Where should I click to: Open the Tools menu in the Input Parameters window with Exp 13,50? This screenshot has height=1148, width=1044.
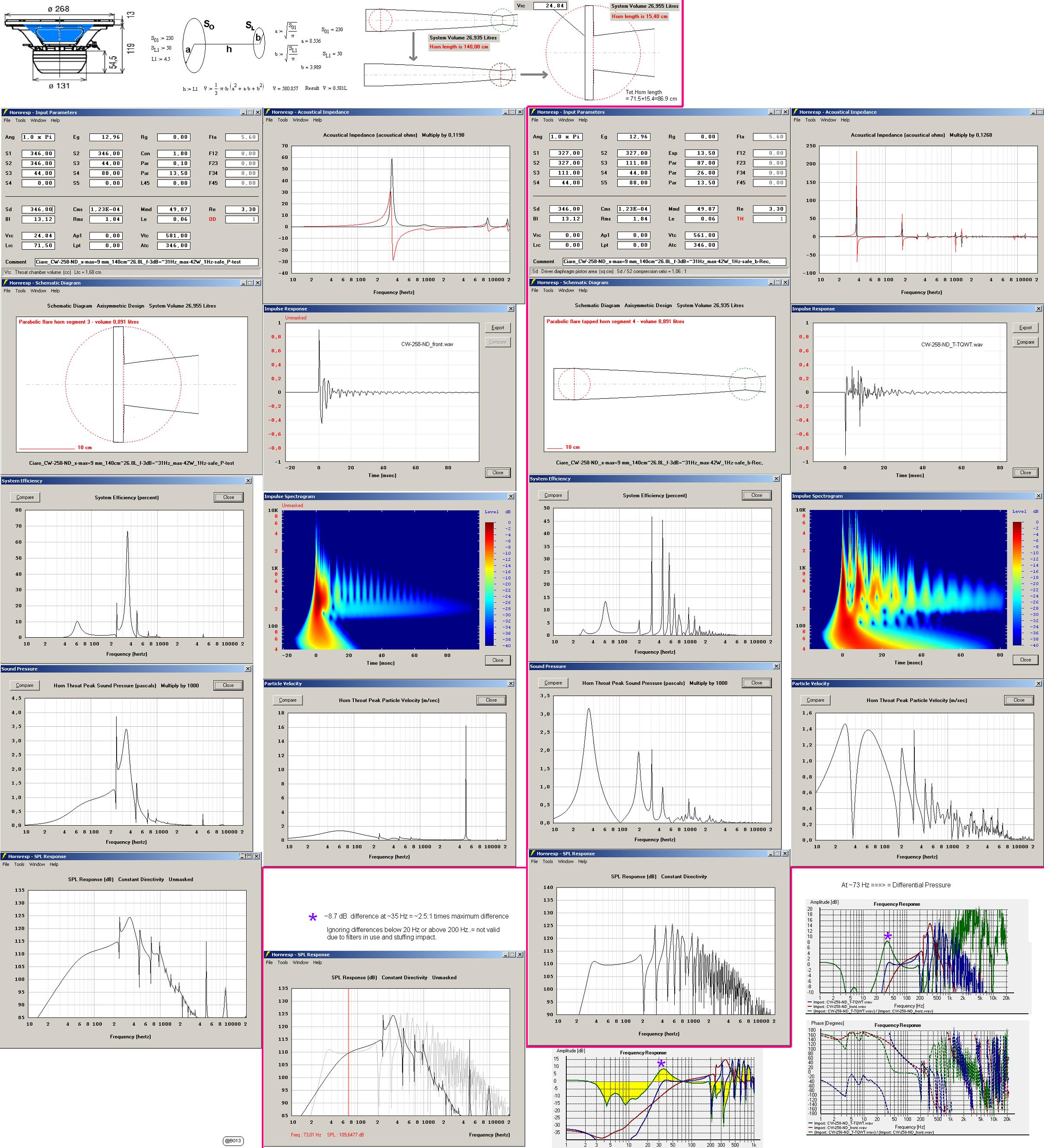548,120
